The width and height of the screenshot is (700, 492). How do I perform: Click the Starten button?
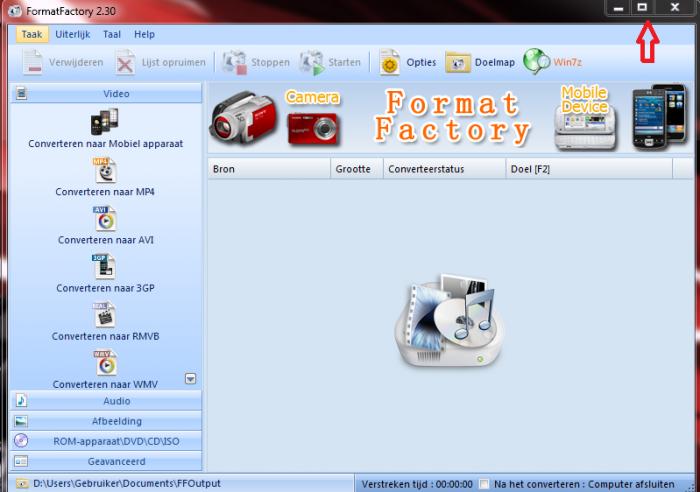331,62
